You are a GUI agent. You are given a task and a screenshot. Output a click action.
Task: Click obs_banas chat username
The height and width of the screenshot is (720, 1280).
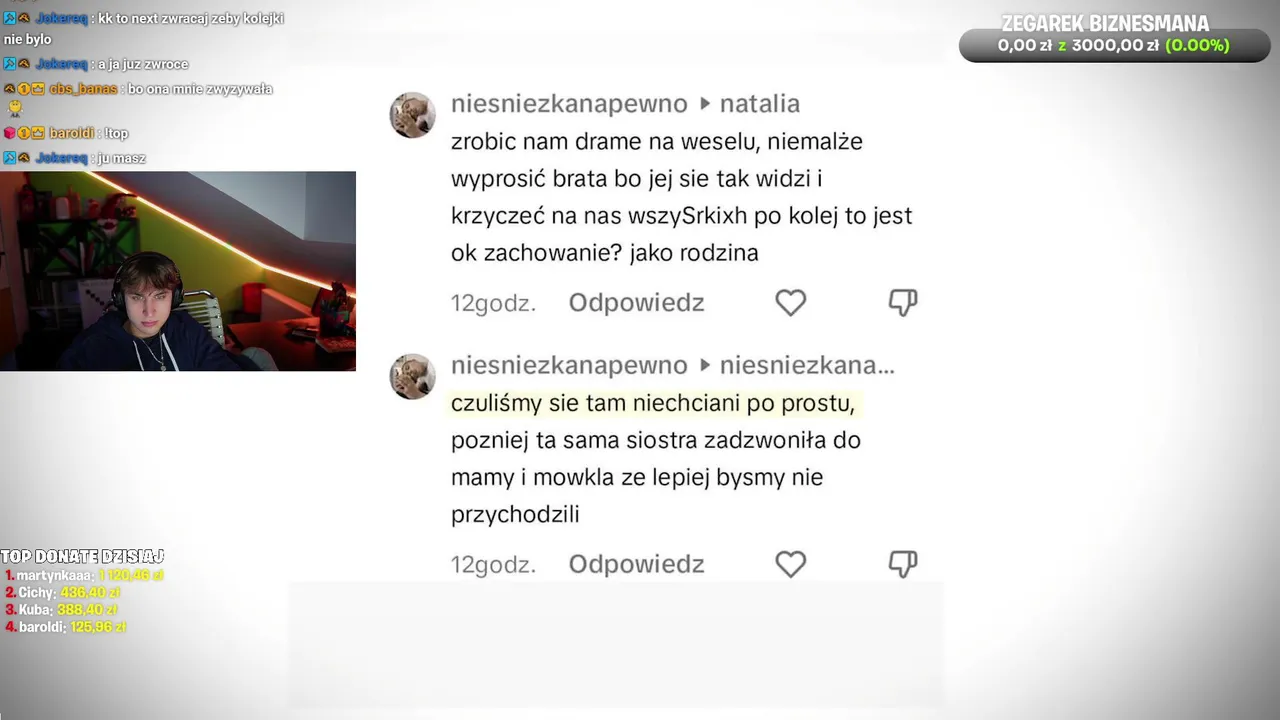pos(84,89)
